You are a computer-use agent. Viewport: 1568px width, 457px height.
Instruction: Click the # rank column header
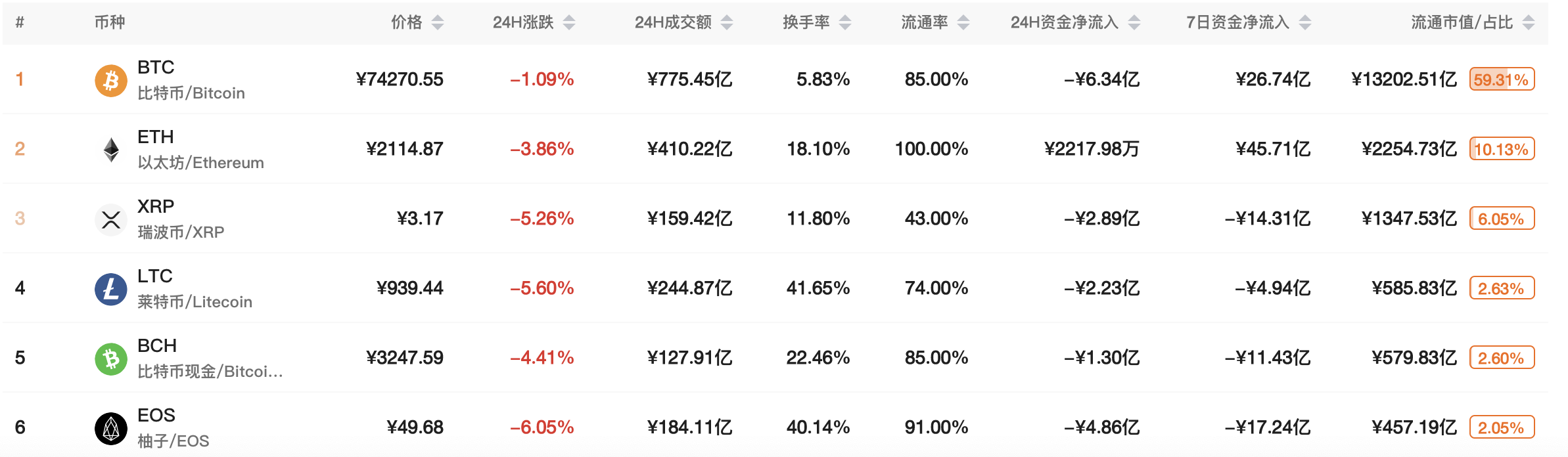click(20, 22)
